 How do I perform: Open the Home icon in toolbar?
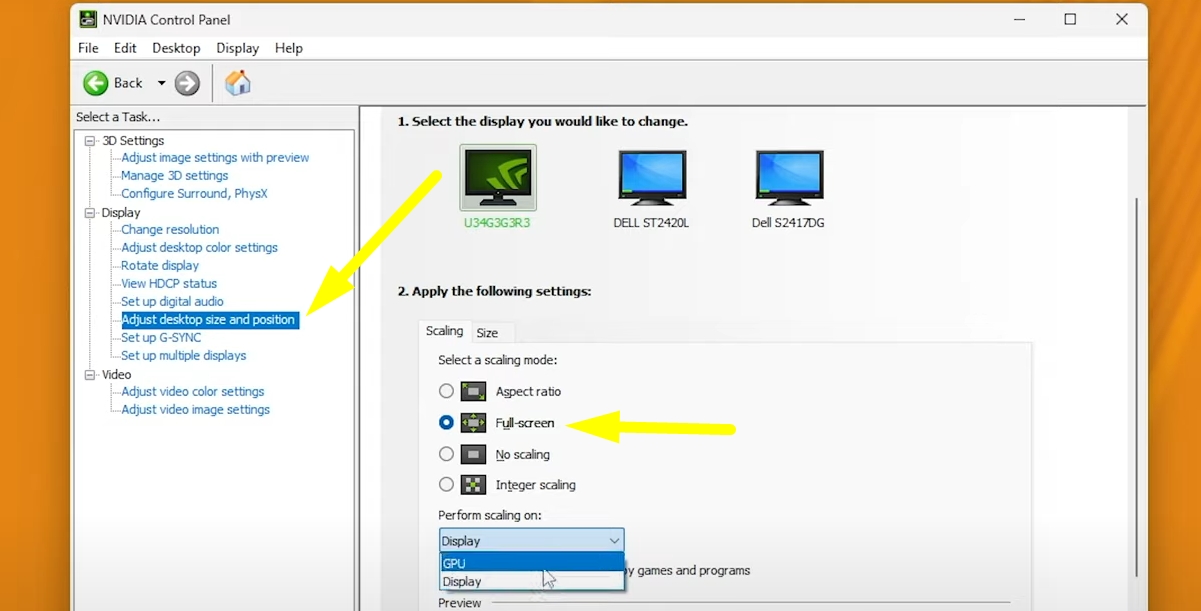[x=238, y=82]
